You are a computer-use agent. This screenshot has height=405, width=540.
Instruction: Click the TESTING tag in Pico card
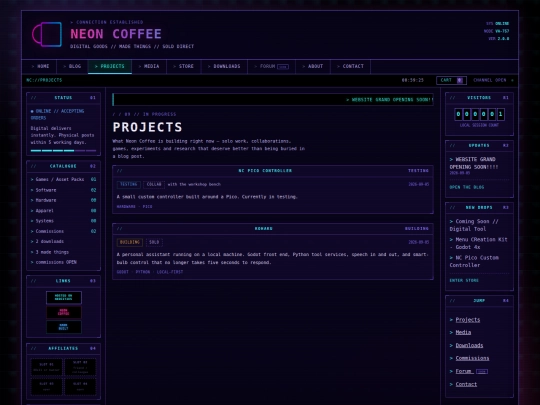tap(129, 185)
